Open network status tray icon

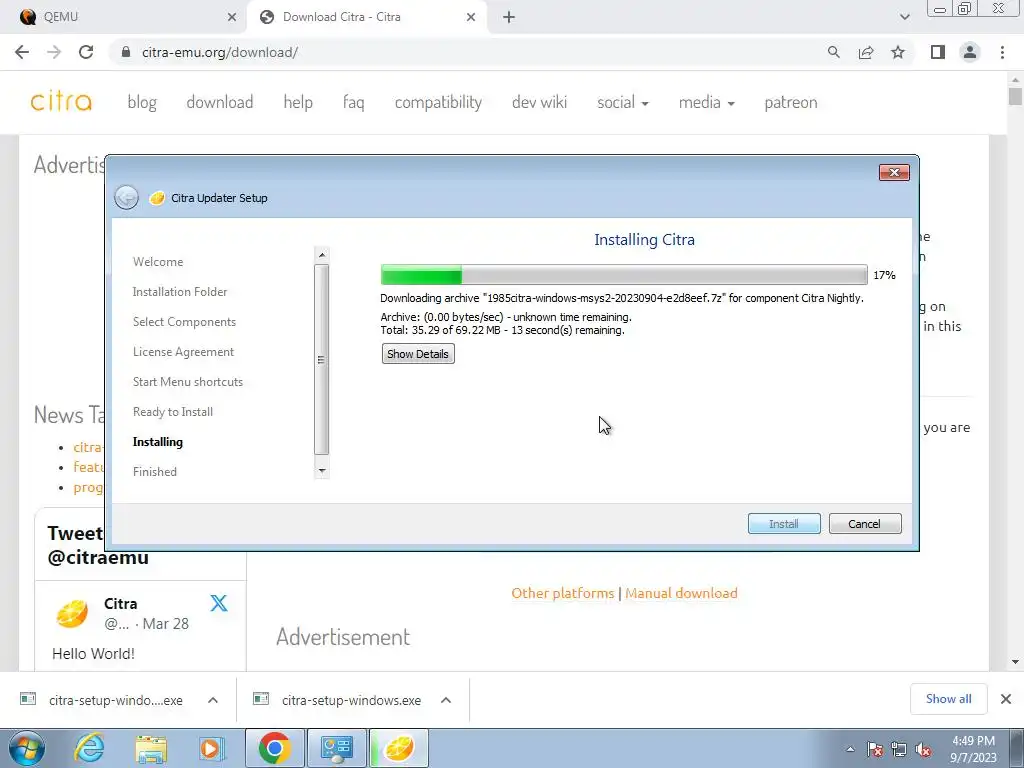pos(899,750)
